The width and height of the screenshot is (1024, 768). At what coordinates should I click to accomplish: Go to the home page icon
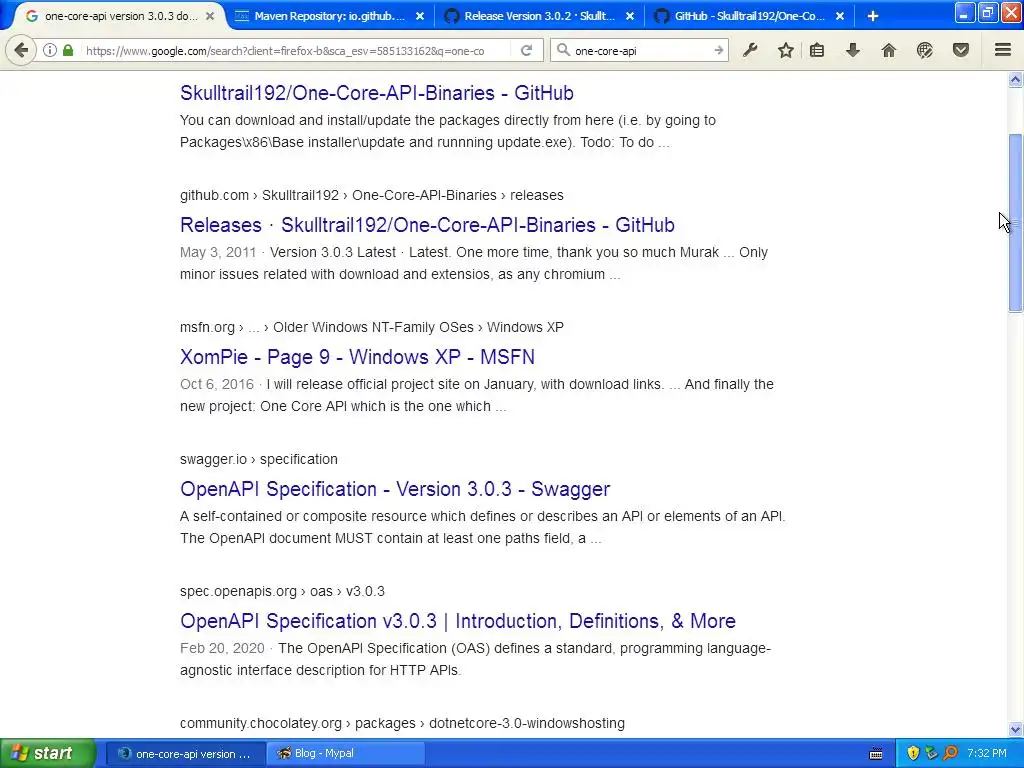pos(889,50)
